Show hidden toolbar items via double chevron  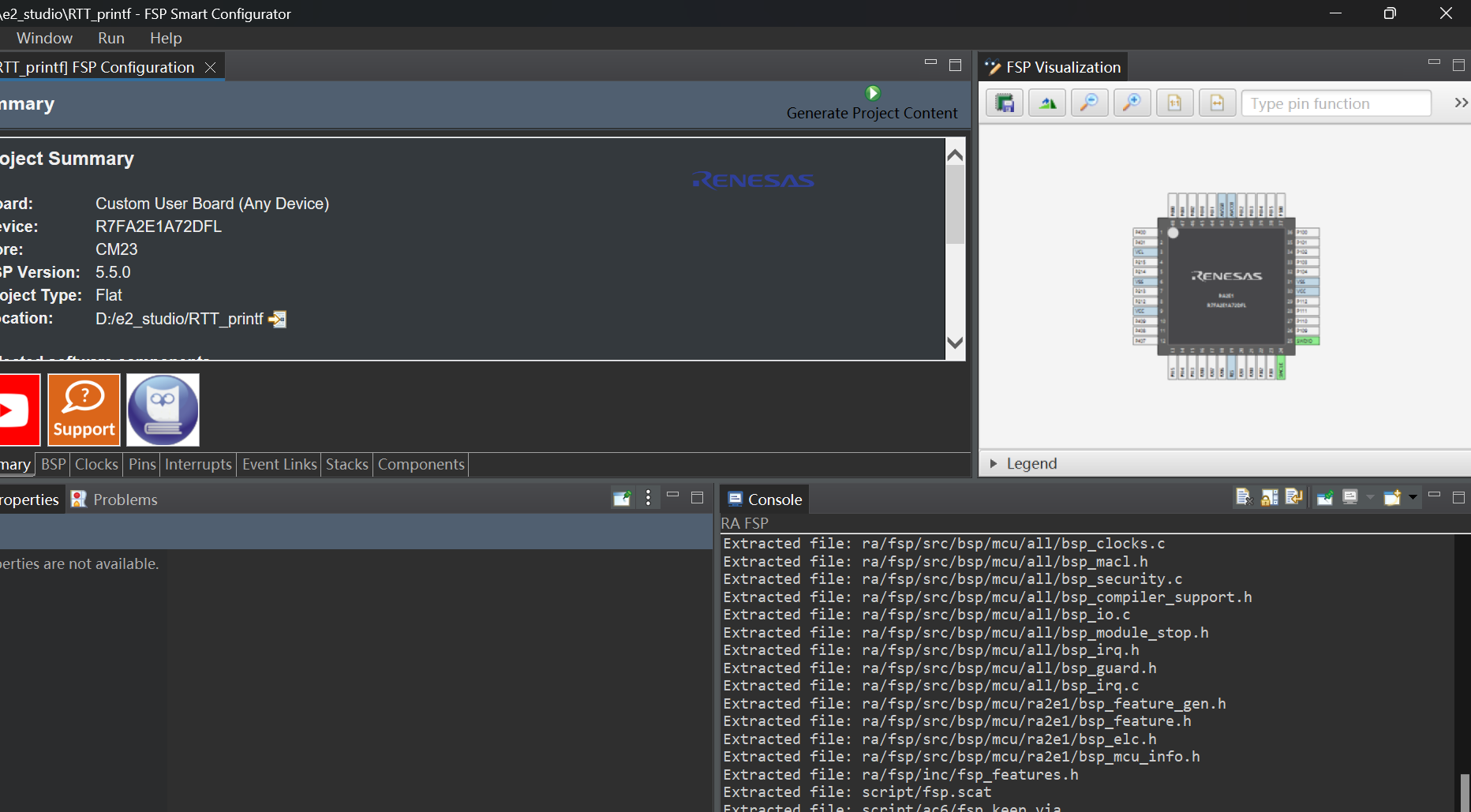tap(1461, 103)
